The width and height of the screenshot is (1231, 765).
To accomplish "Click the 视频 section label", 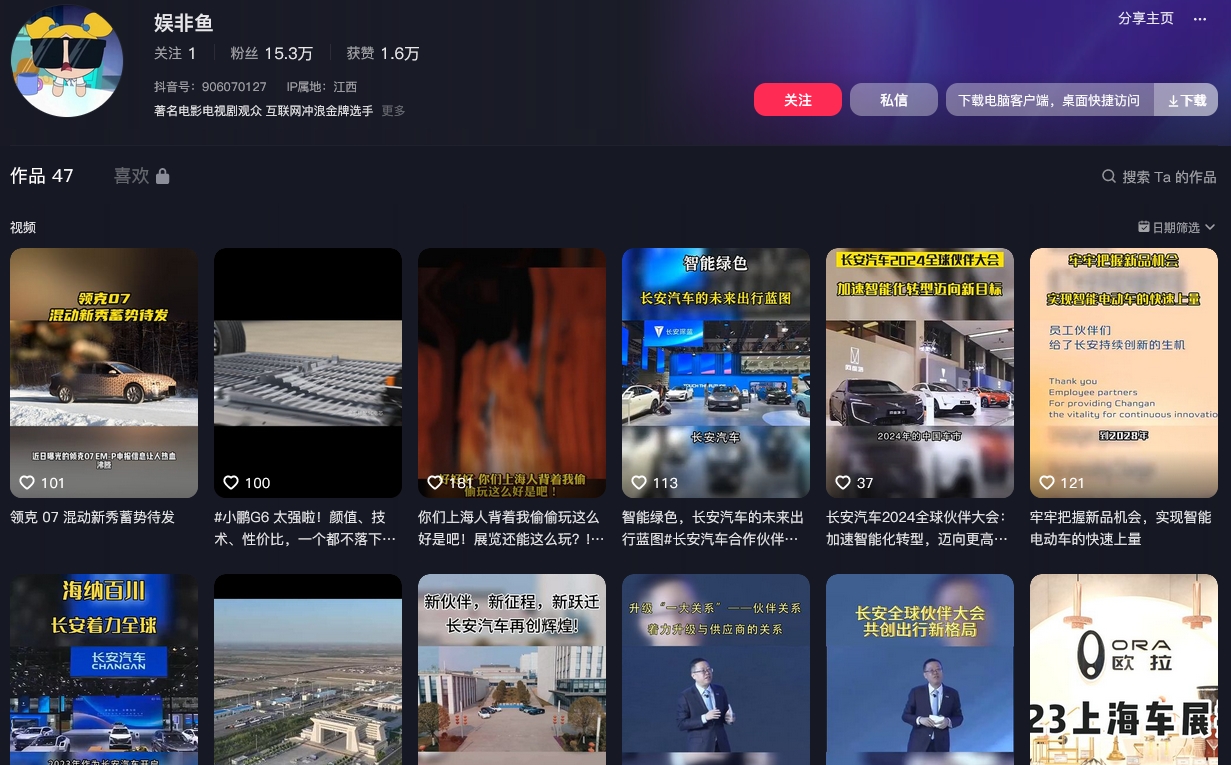I will click(23, 228).
